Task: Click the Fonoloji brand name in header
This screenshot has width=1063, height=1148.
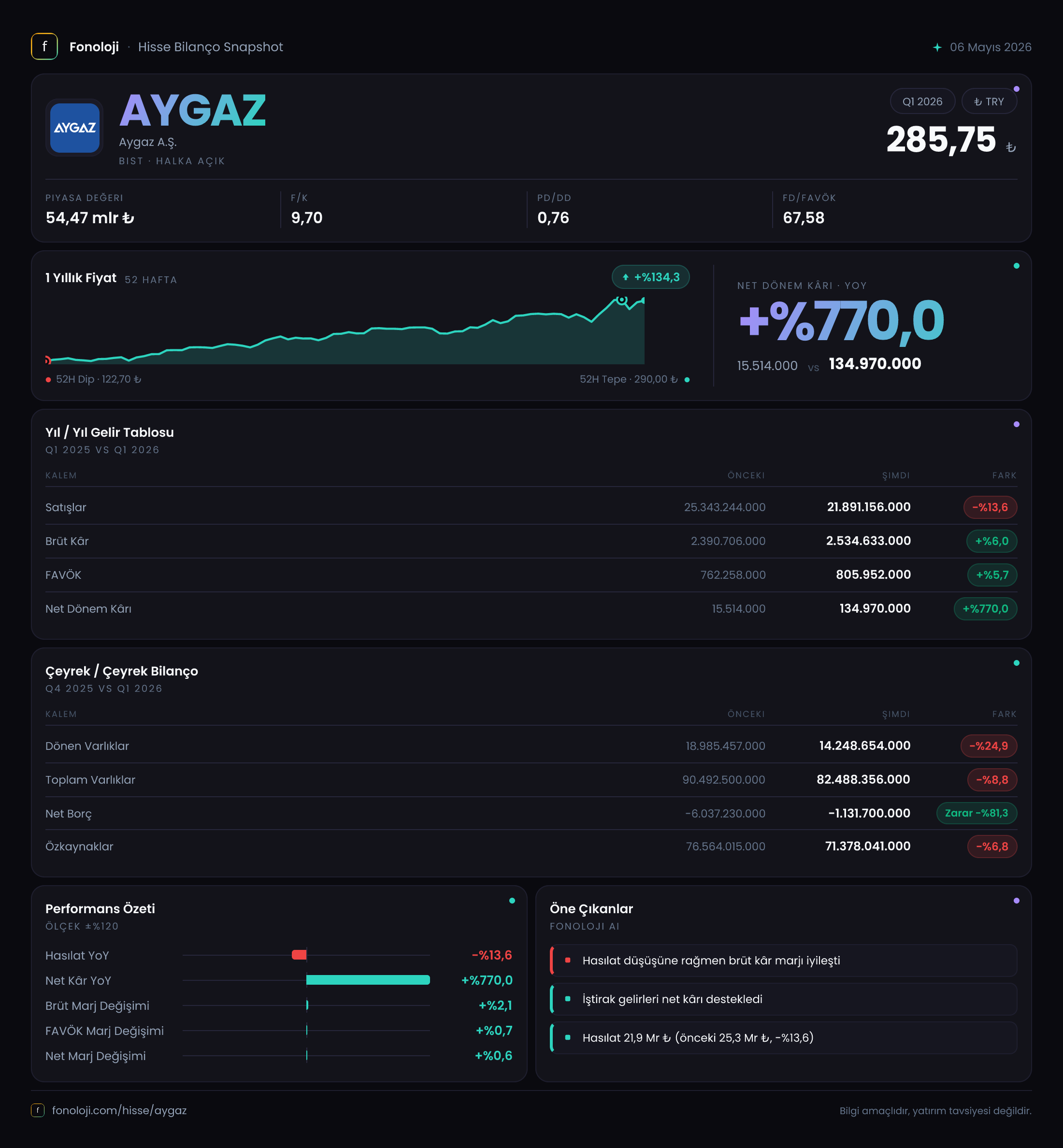Action: pos(94,47)
